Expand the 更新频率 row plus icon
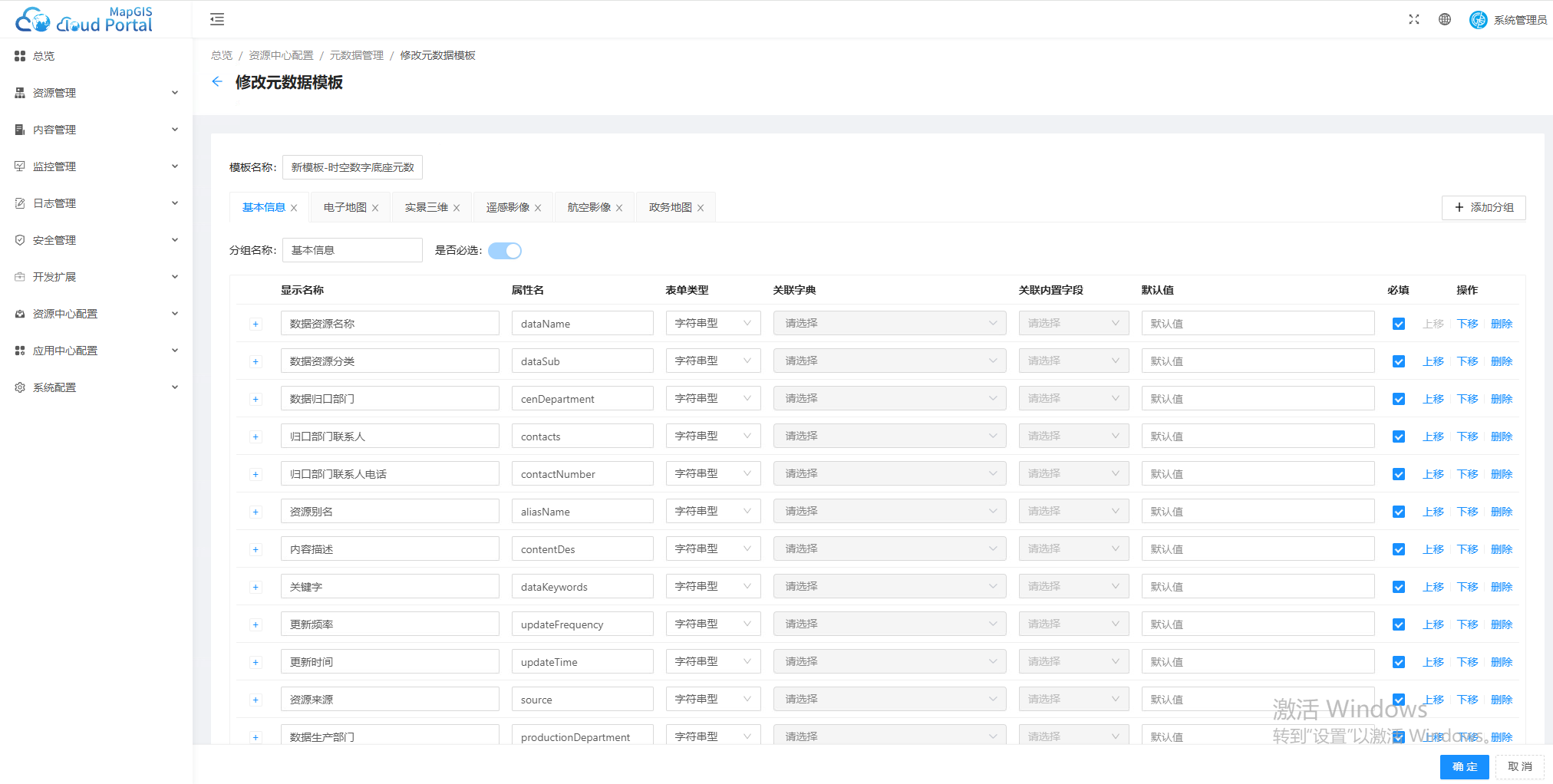 256,624
